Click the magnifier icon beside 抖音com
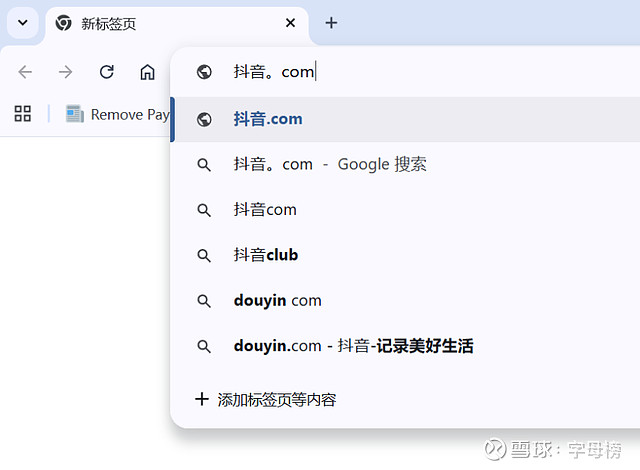The image size is (640, 470). pos(204,211)
